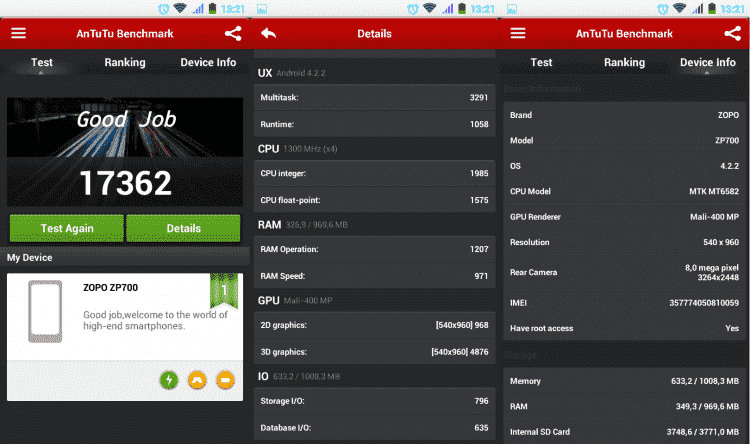Select Test tab in left screen
Viewport: 750px width, 444px height.
[42, 63]
